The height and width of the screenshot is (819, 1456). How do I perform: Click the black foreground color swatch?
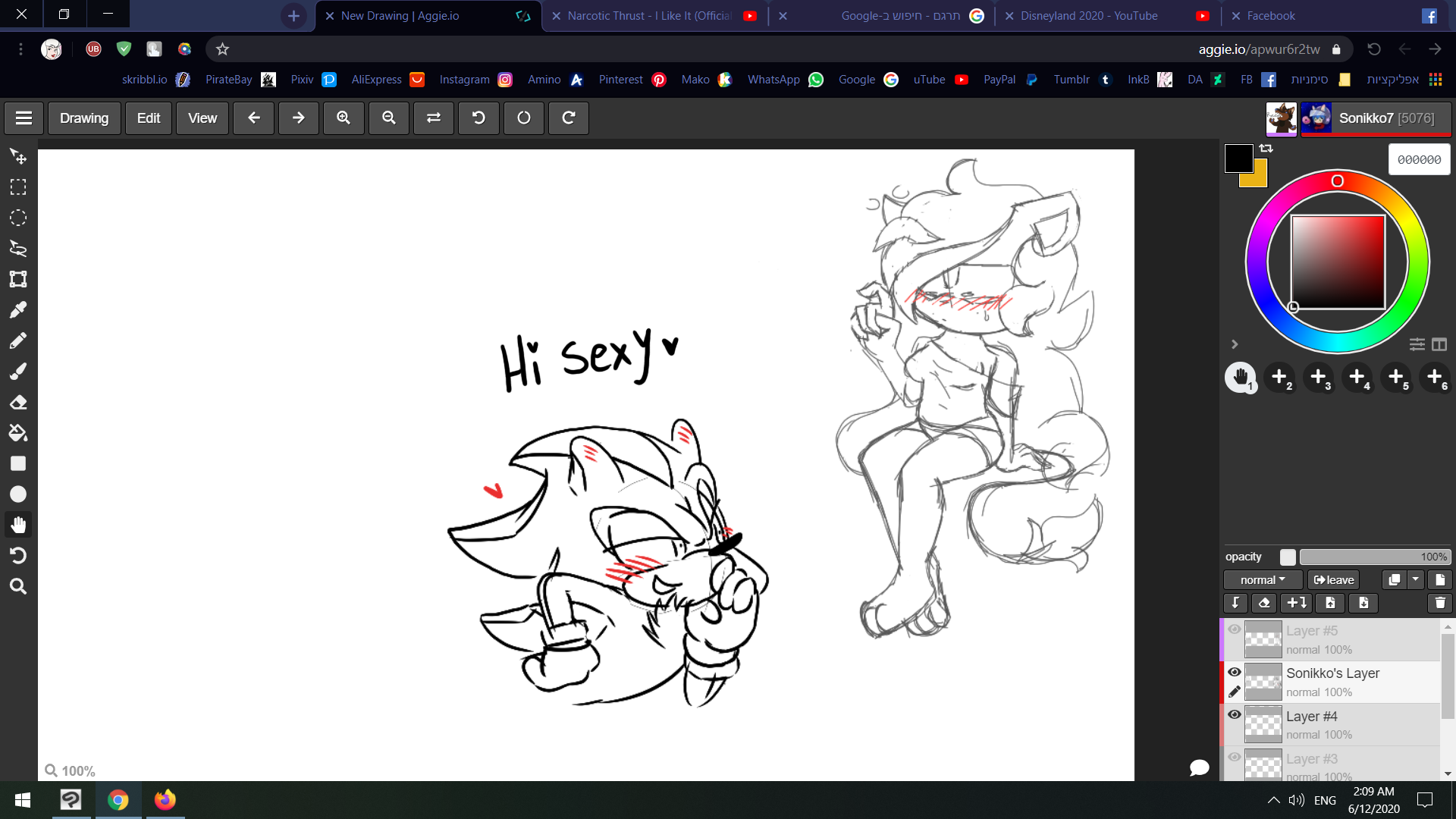point(1237,158)
